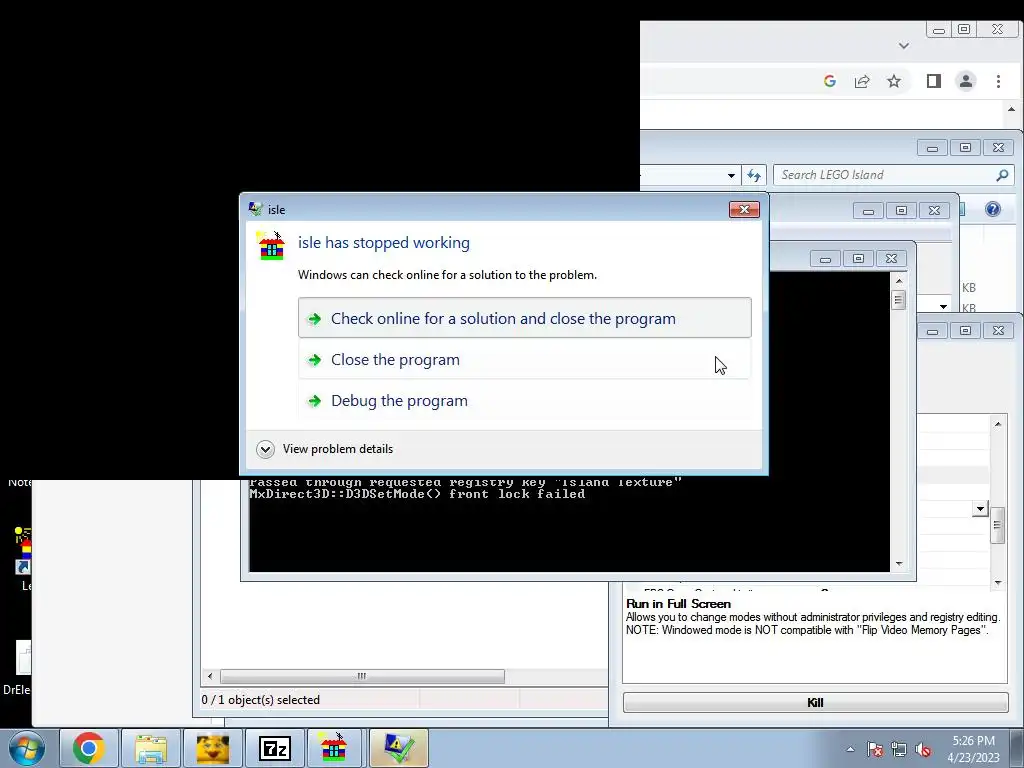Toggle Chrome's side panel icon

click(934, 81)
